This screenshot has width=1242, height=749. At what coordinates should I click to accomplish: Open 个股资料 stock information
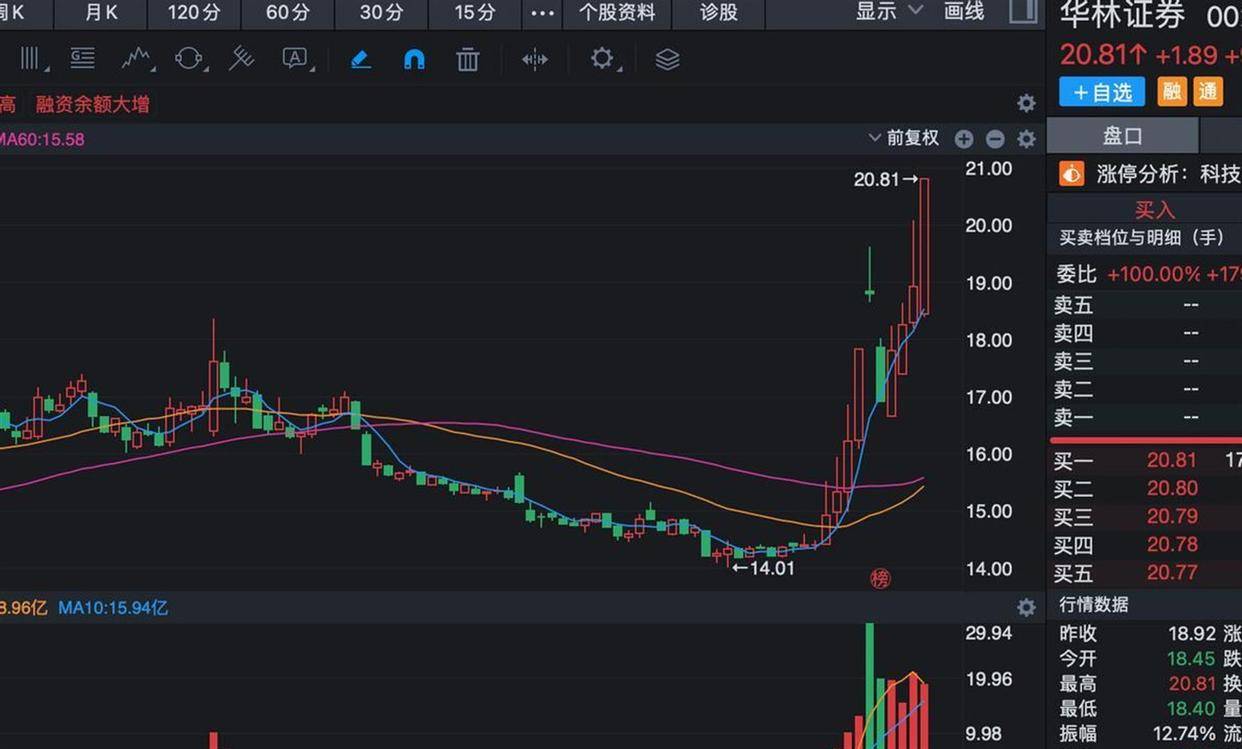point(617,13)
